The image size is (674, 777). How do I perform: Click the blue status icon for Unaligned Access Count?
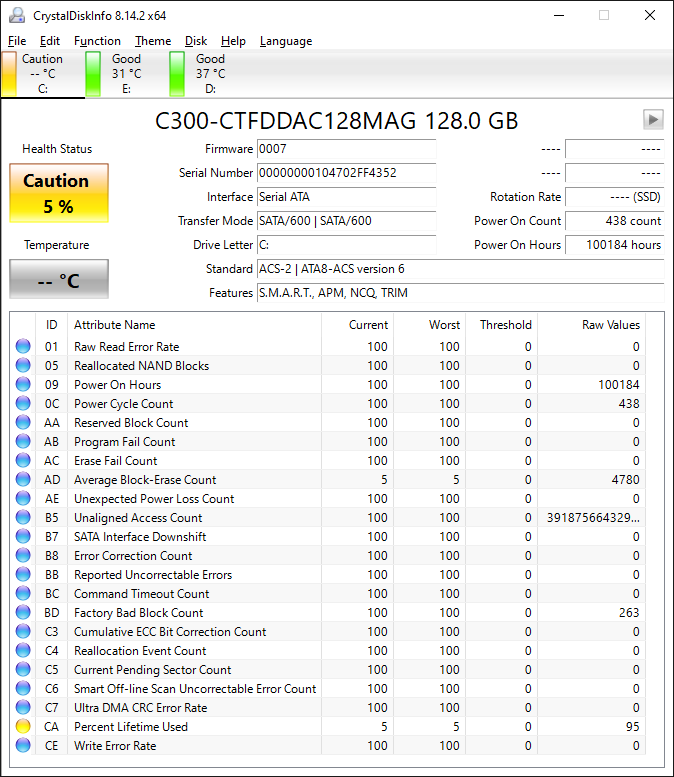click(23, 517)
